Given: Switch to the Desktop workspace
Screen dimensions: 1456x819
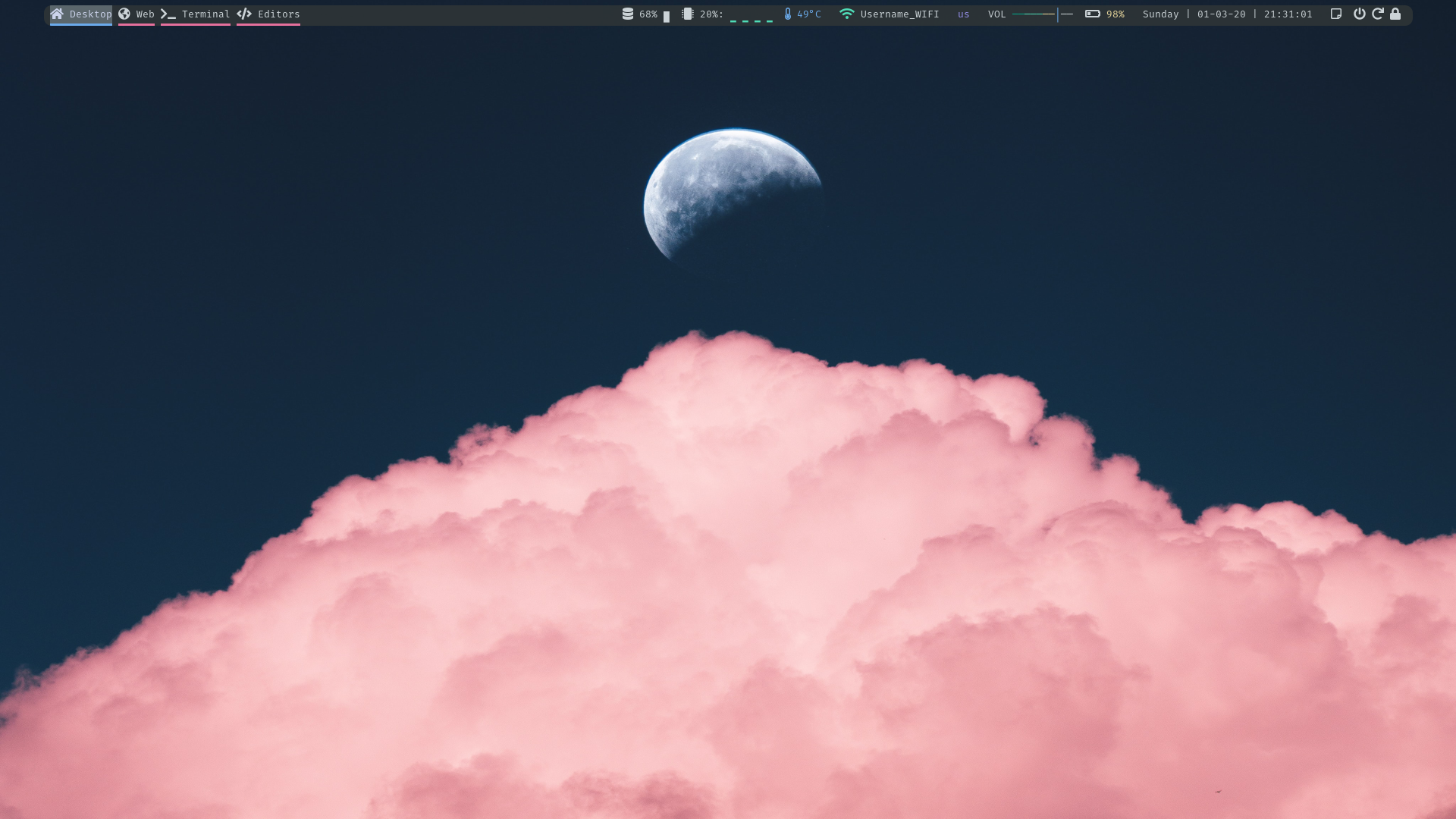Looking at the screenshot, I should [x=89, y=14].
